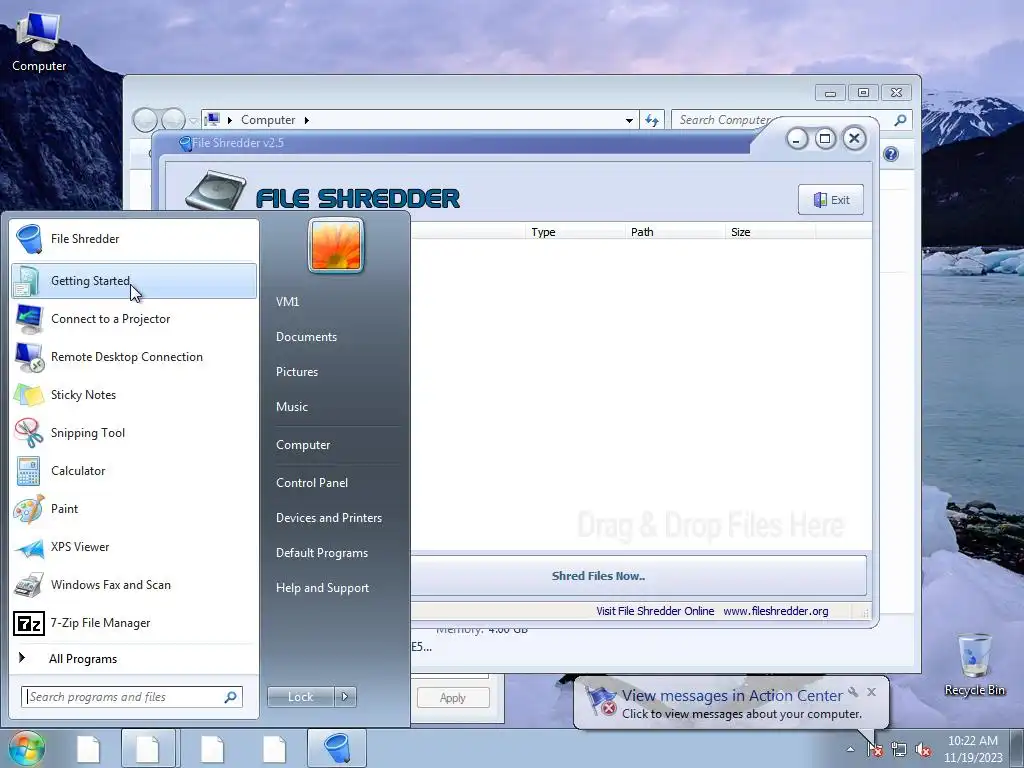Open Pictures from Start menu
1024x768 pixels.
tap(297, 372)
